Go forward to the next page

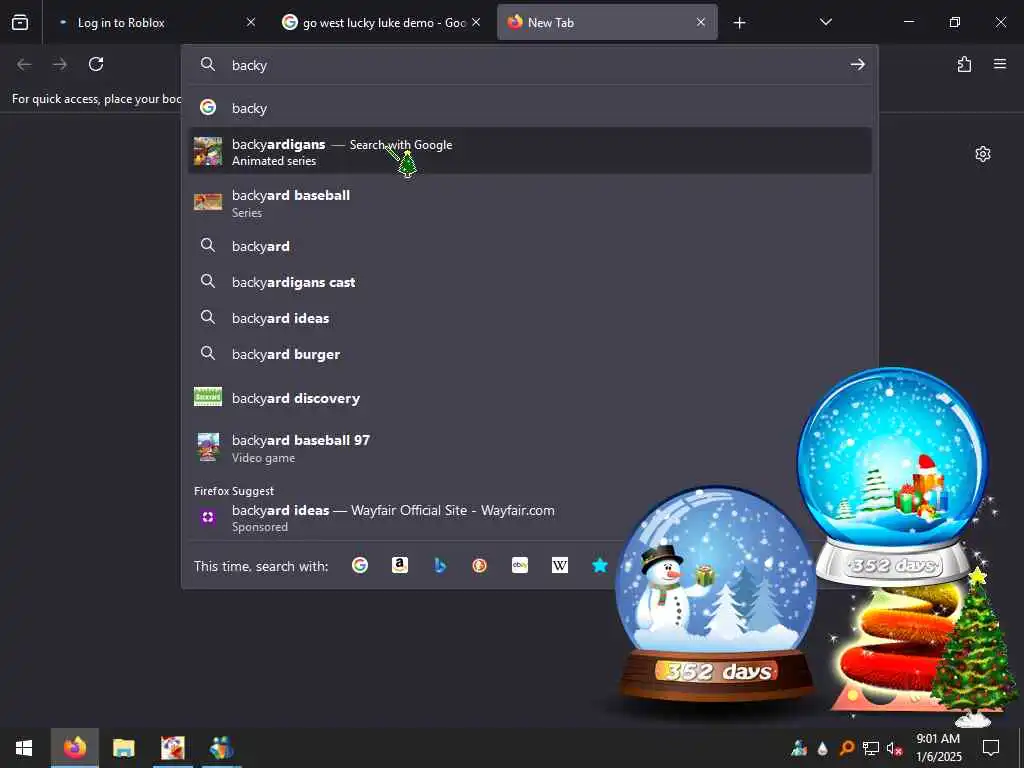pos(59,64)
